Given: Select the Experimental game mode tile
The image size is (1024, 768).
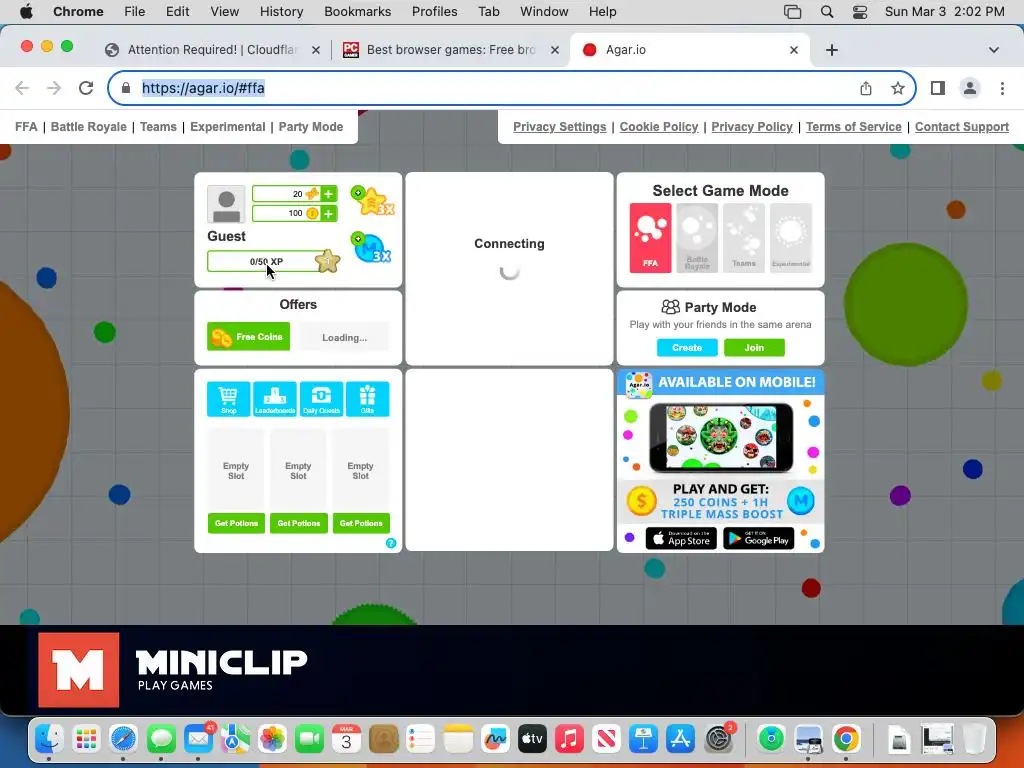Looking at the screenshot, I should click(x=791, y=238).
